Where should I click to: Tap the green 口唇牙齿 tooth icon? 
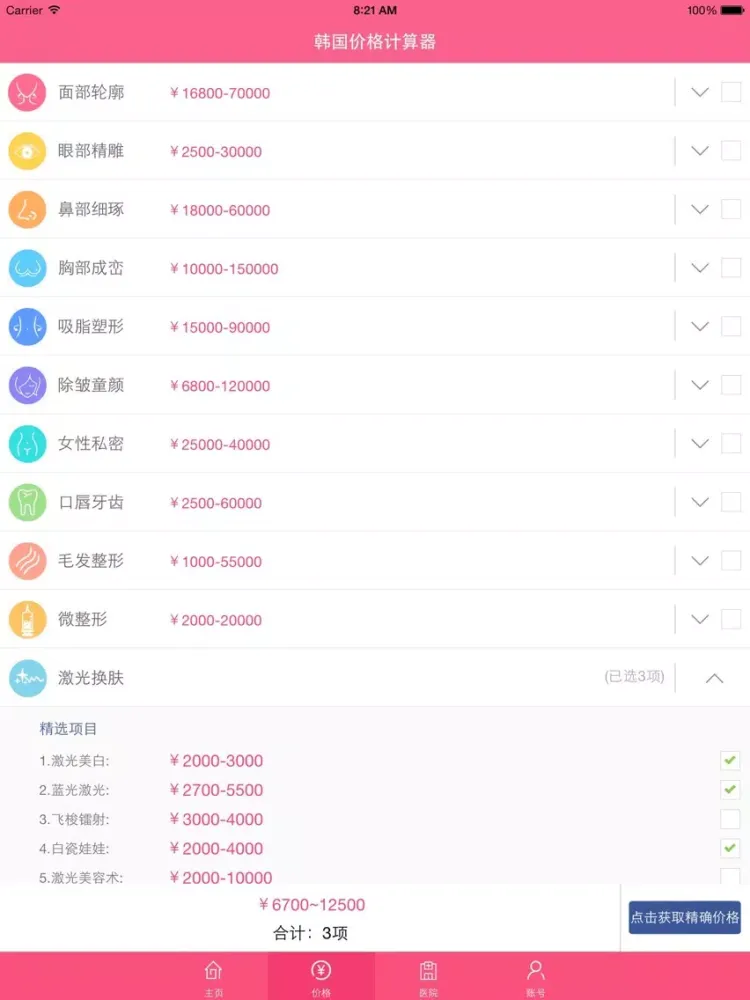(27, 503)
